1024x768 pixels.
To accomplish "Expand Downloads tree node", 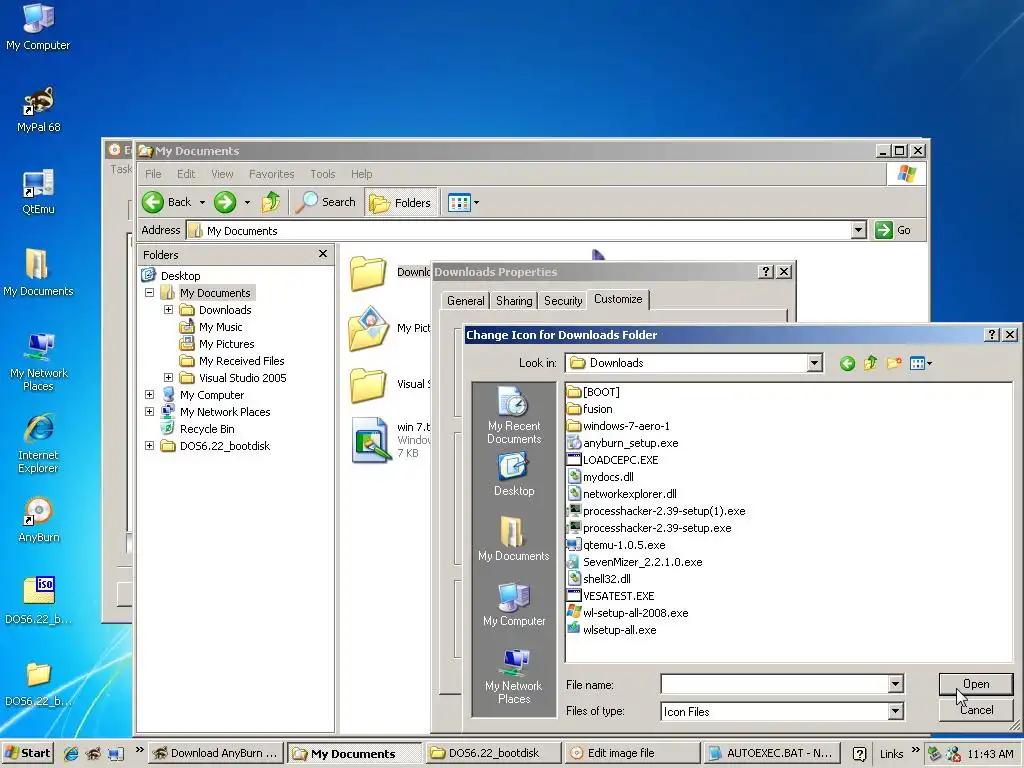I will pyautogui.click(x=168, y=310).
